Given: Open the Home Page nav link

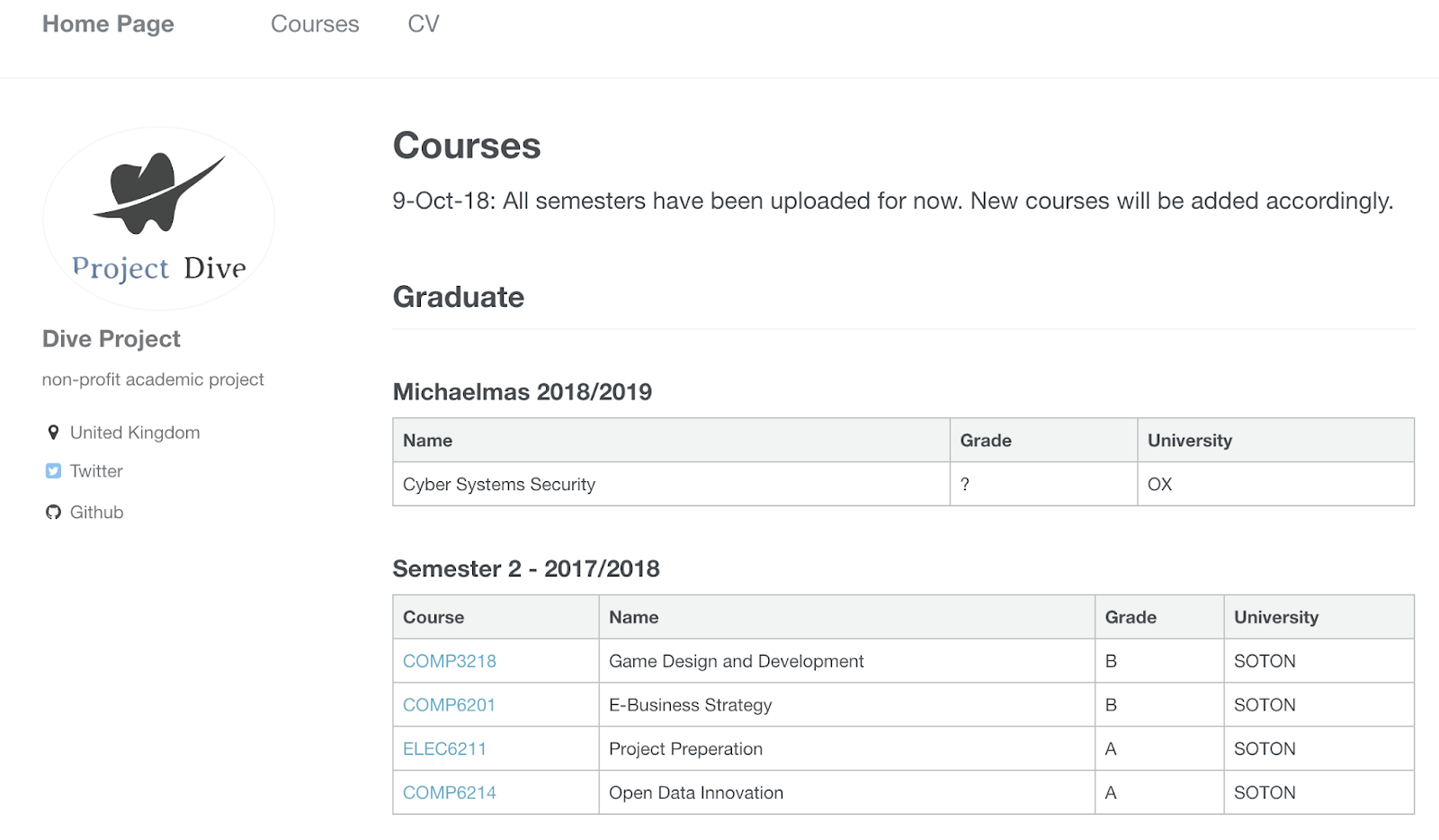Looking at the screenshot, I should tap(108, 24).
